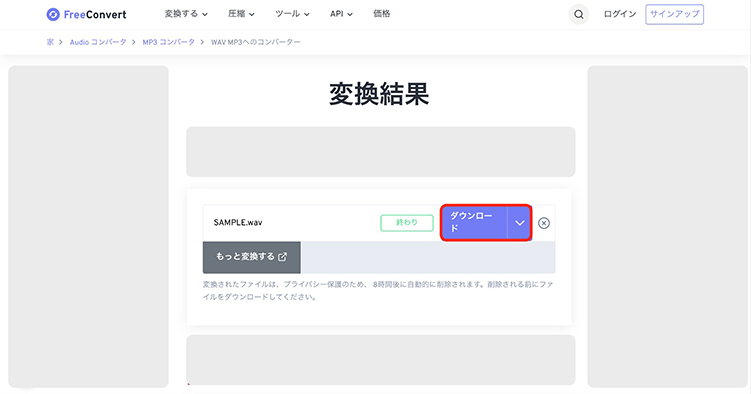Open the 圧縮 menu

(241, 14)
